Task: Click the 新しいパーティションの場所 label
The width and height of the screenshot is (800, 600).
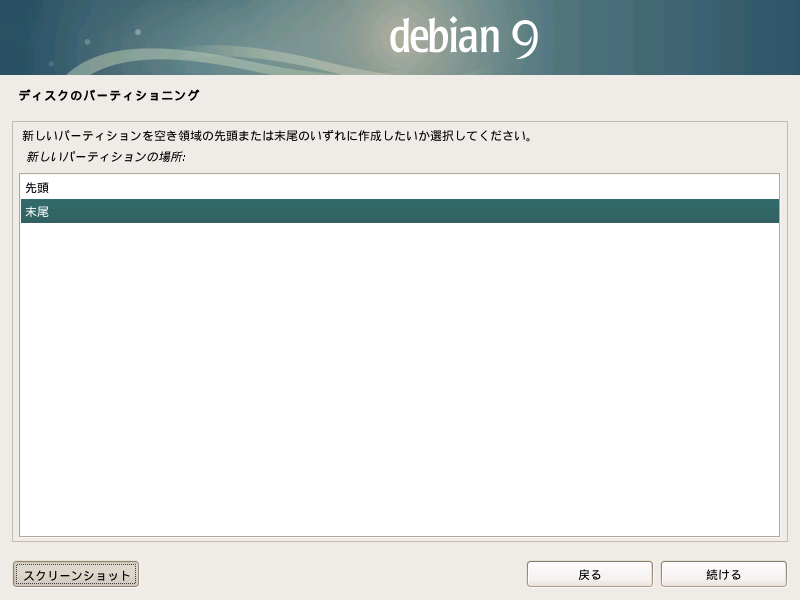Action: (106, 157)
